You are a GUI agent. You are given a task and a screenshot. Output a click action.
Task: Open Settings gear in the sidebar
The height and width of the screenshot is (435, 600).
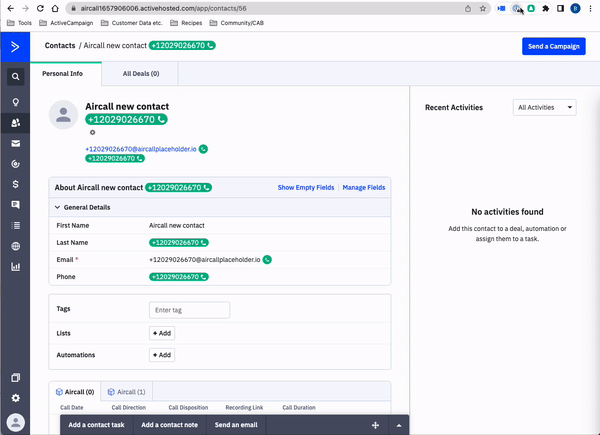click(x=15, y=398)
